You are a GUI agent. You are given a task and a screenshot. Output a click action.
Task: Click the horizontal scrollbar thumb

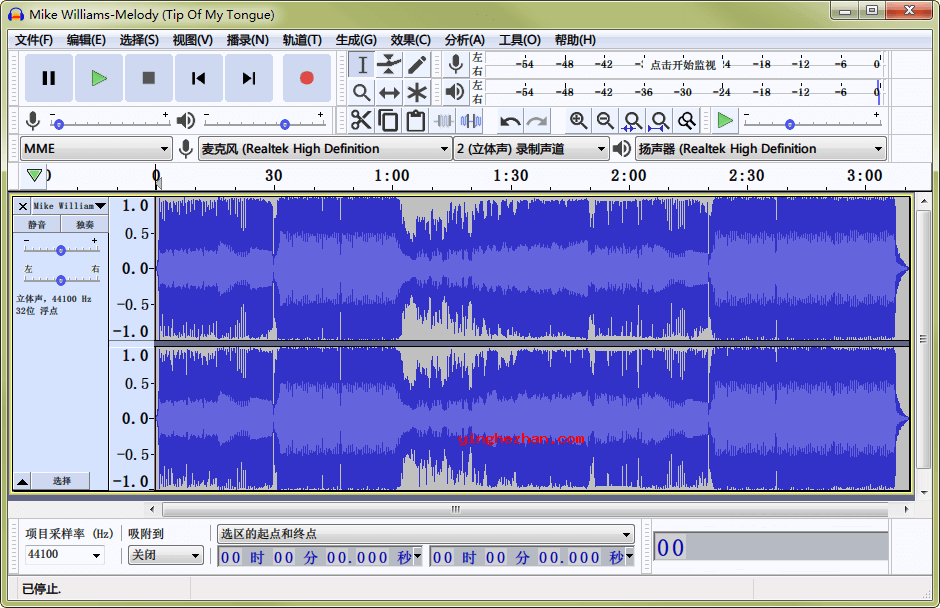pos(525,509)
